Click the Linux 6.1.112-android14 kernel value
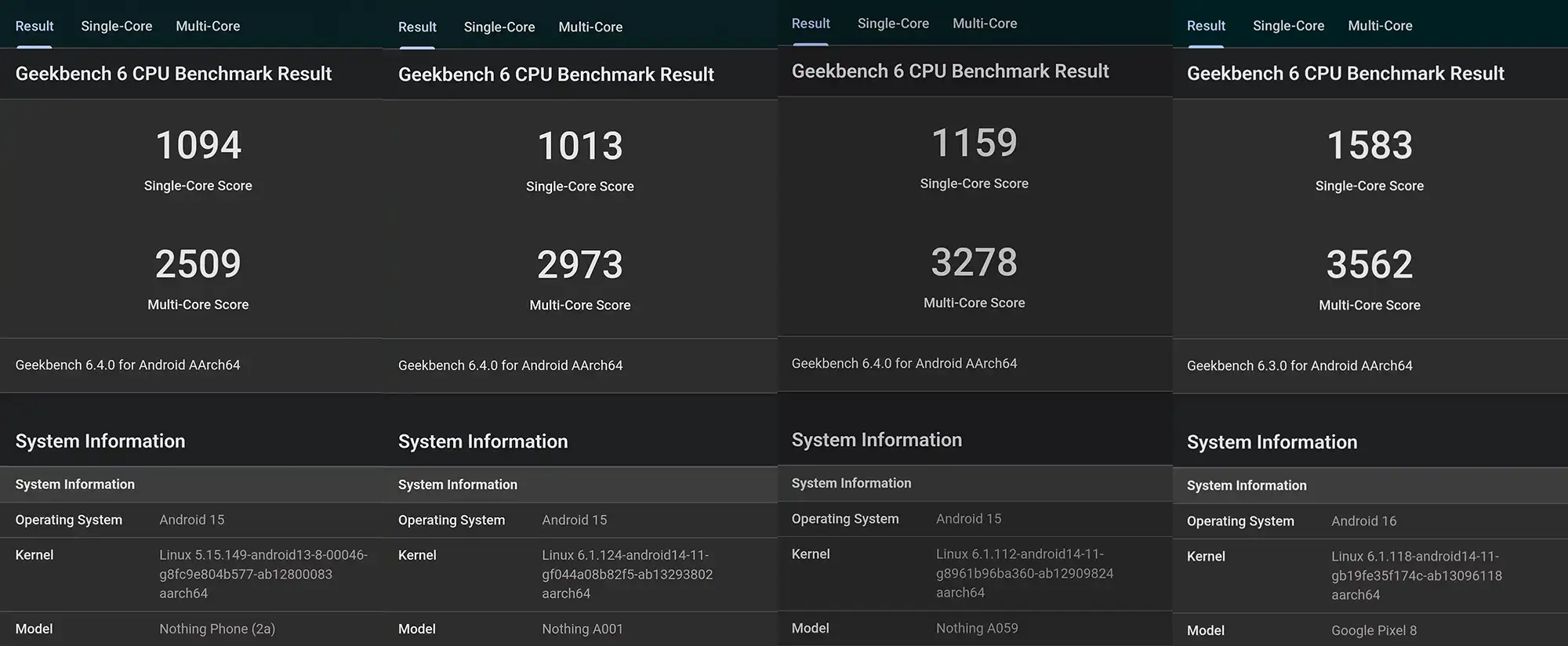Image resolution: width=1568 pixels, height=646 pixels. (1025, 573)
